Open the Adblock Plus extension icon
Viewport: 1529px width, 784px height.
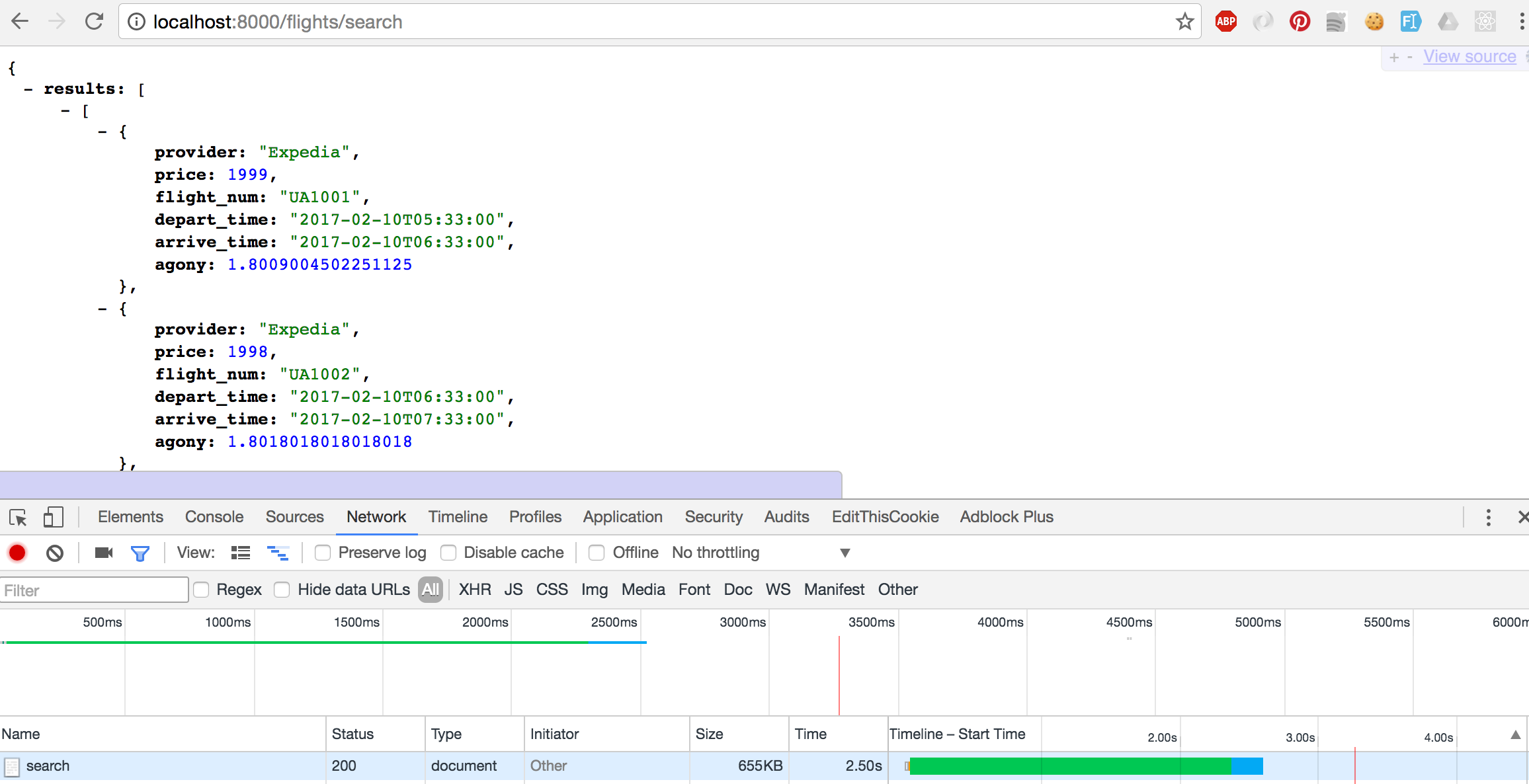1225,22
